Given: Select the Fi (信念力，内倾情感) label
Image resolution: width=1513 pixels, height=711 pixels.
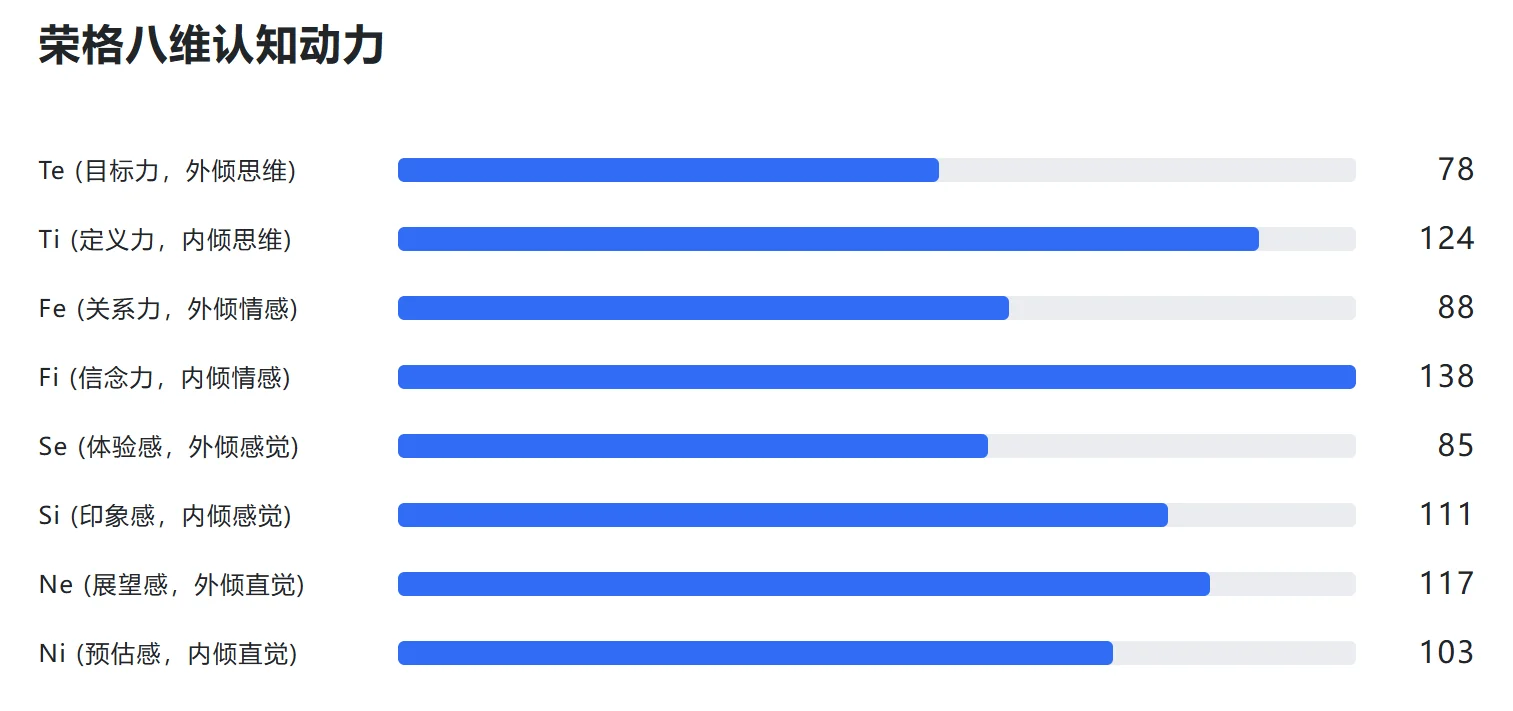Looking at the screenshot, I should (165, 378).
